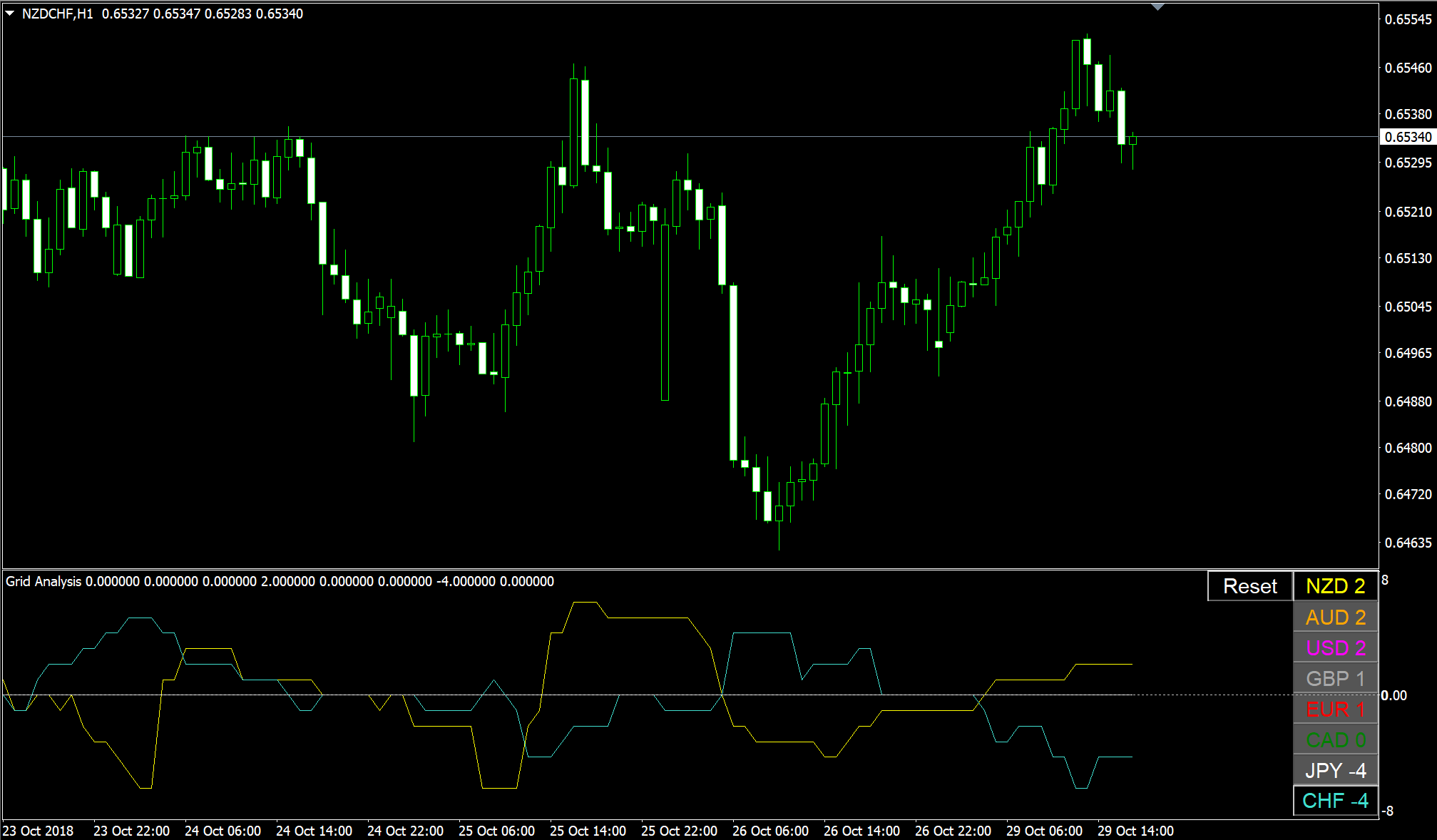This screenshot has height=840, width=1437.
Task: Toggle the JPY -4 currency line
Action: pos(1335,770)
